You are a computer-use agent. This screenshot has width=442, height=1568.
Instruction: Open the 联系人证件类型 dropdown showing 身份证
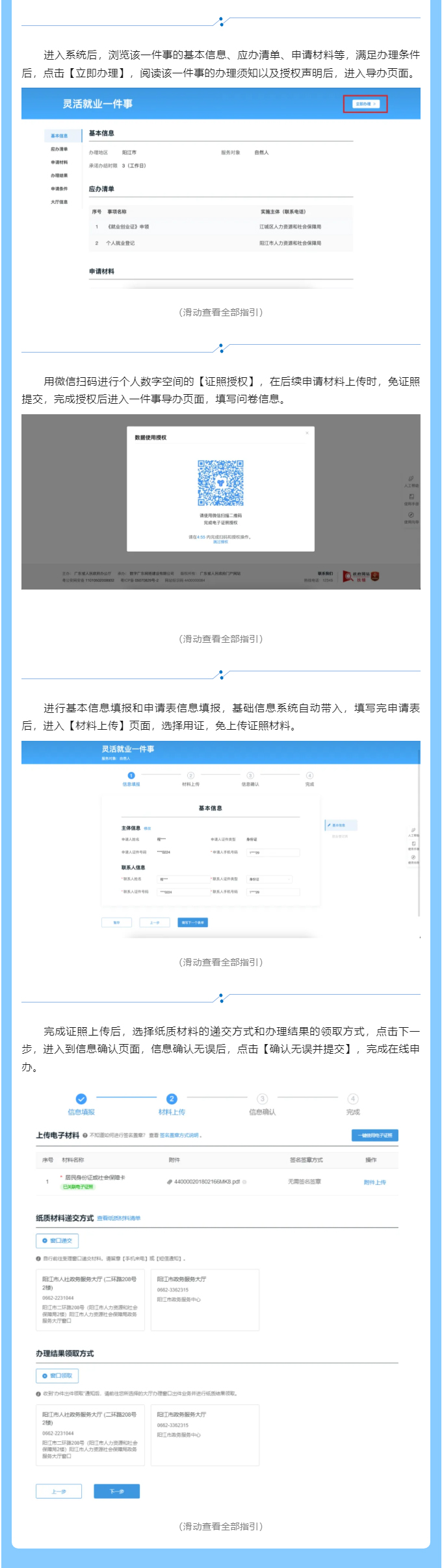[x=270, y=879]
